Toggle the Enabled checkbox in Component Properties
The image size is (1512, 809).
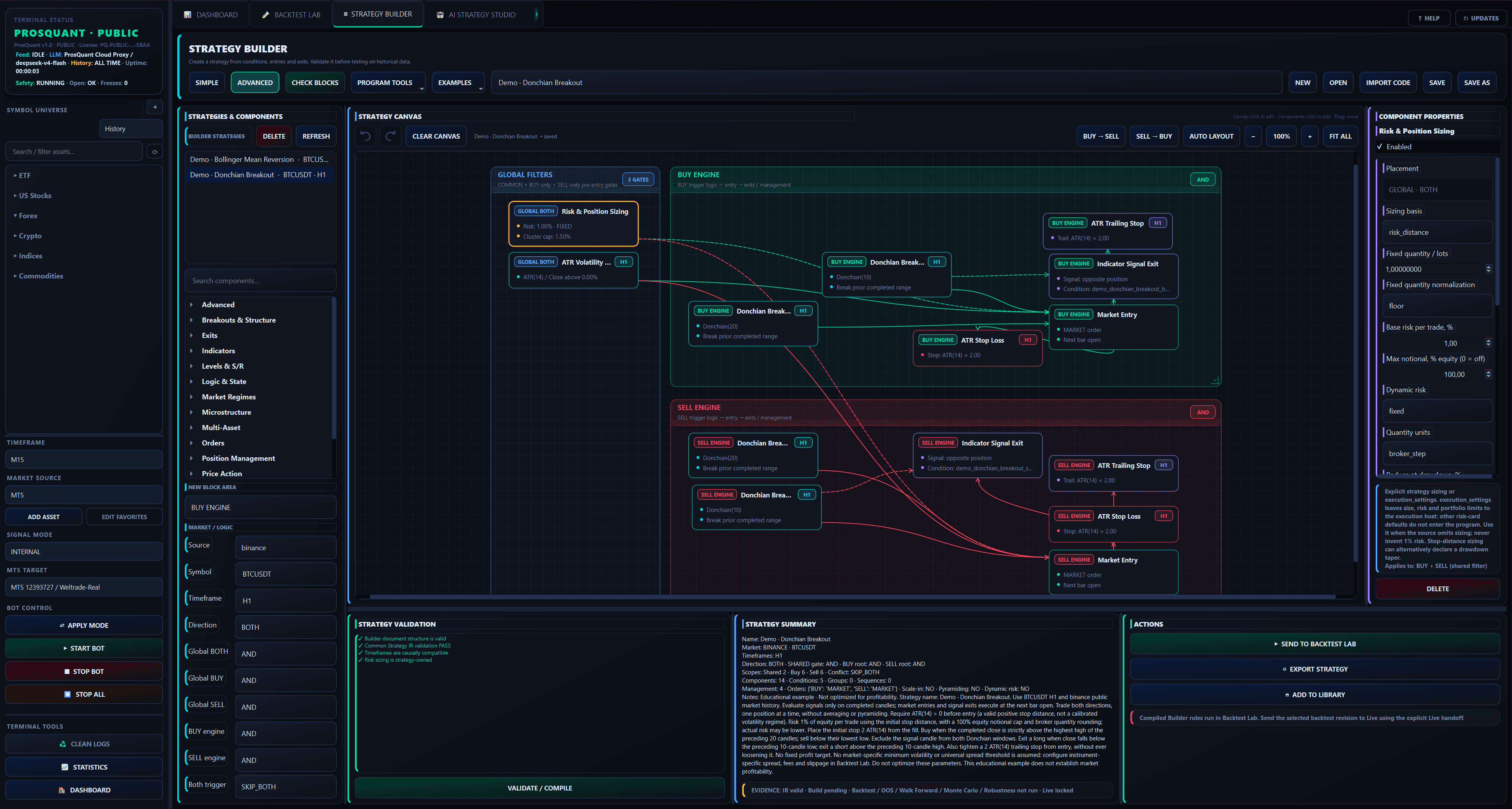[x=1380, y=147]
